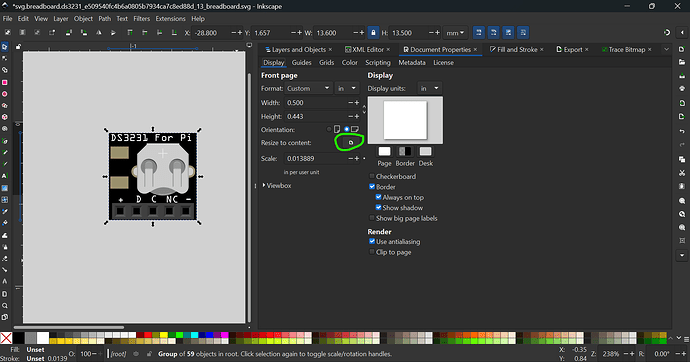Screen dimensions: 690x362
Task: Click the Desk color swatch
Action: [426, 151]
